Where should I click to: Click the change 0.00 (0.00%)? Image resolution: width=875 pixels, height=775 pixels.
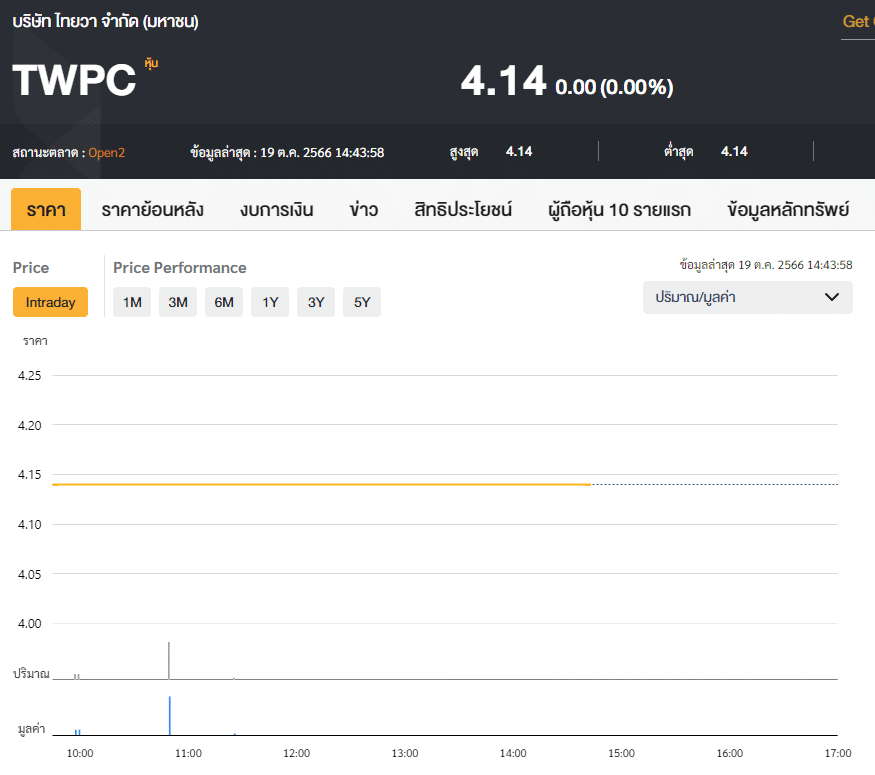coord(614,87)
